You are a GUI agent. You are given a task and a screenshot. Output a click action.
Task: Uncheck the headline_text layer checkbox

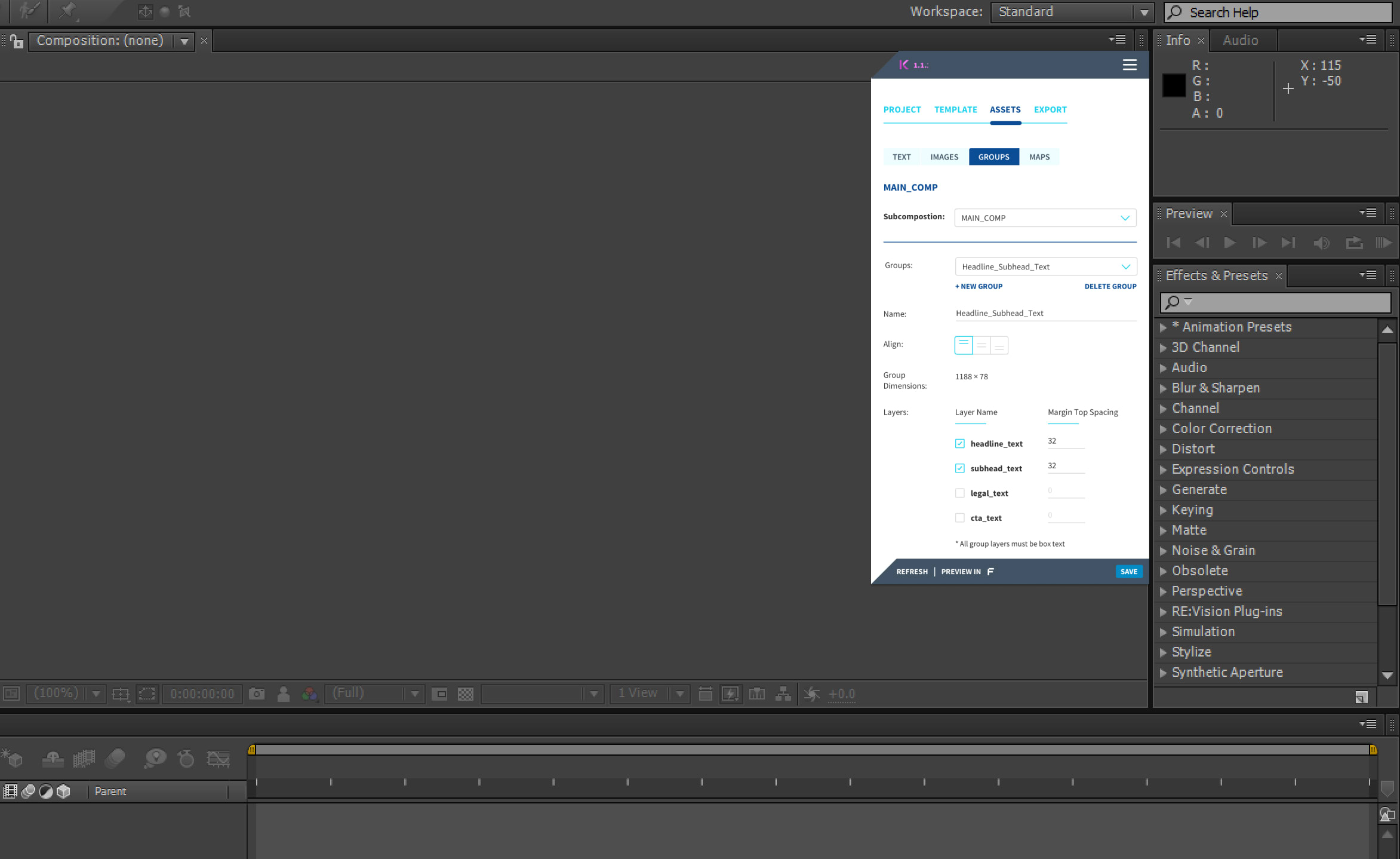[x=959, y=443]
